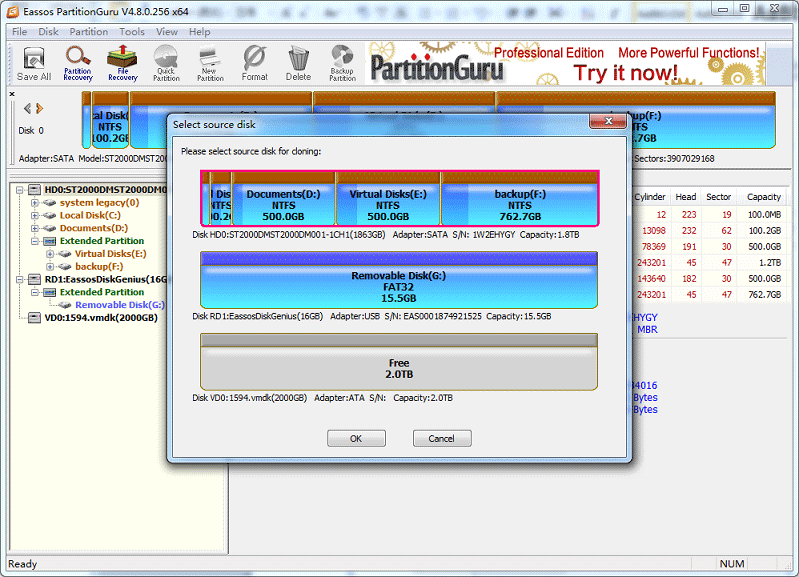This screenshot has width=799, height=577.
Task: Select HD0 disk Documents(D:) block in dialog
Action: pos(284,199)
